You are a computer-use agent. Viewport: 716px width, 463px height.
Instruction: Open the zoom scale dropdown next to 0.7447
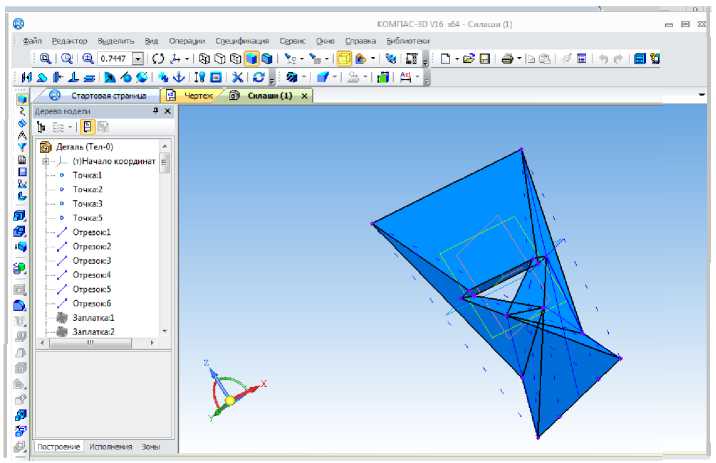(138, 59)
